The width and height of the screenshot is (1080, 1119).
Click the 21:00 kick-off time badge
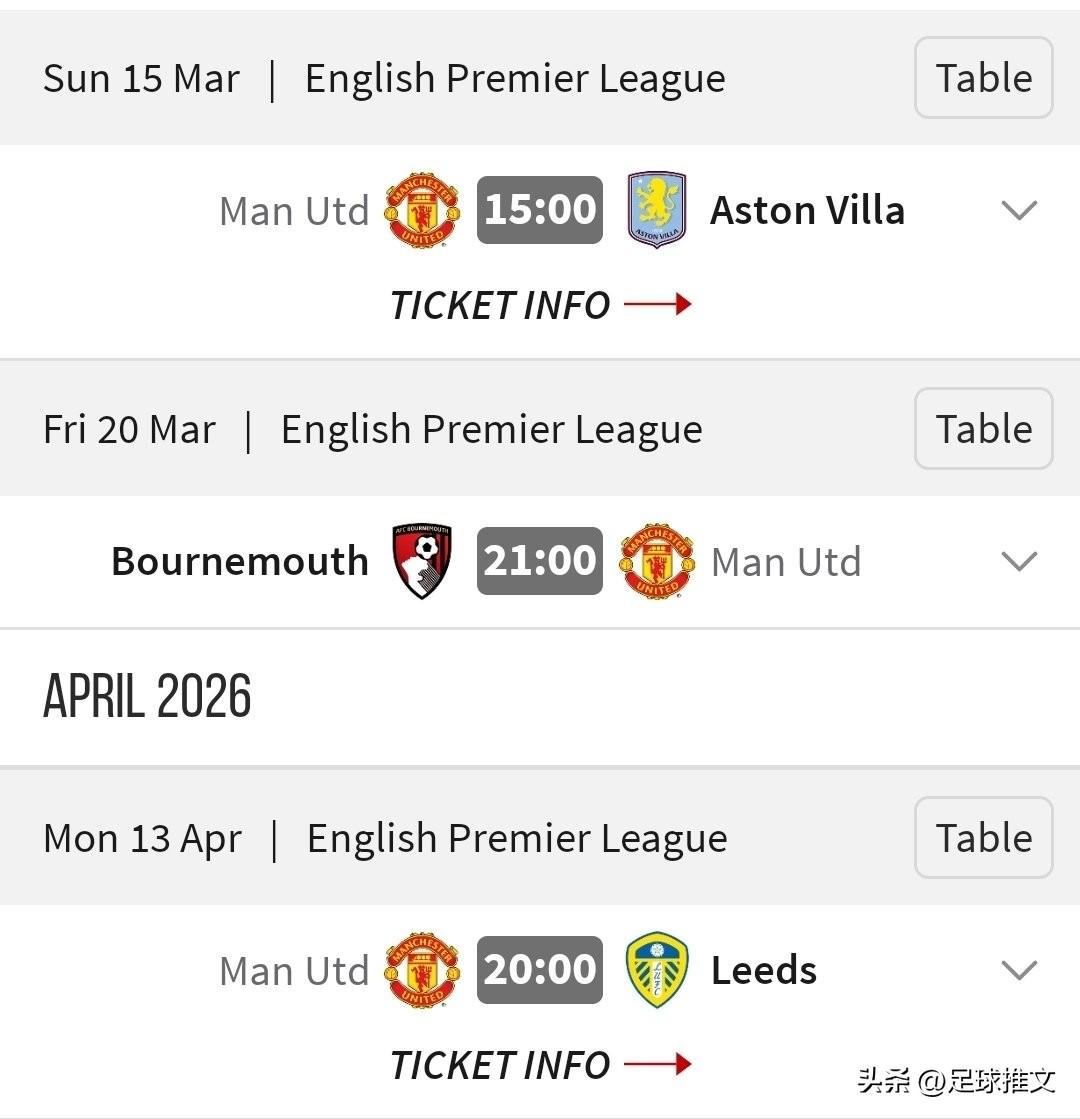pos(540,561)
